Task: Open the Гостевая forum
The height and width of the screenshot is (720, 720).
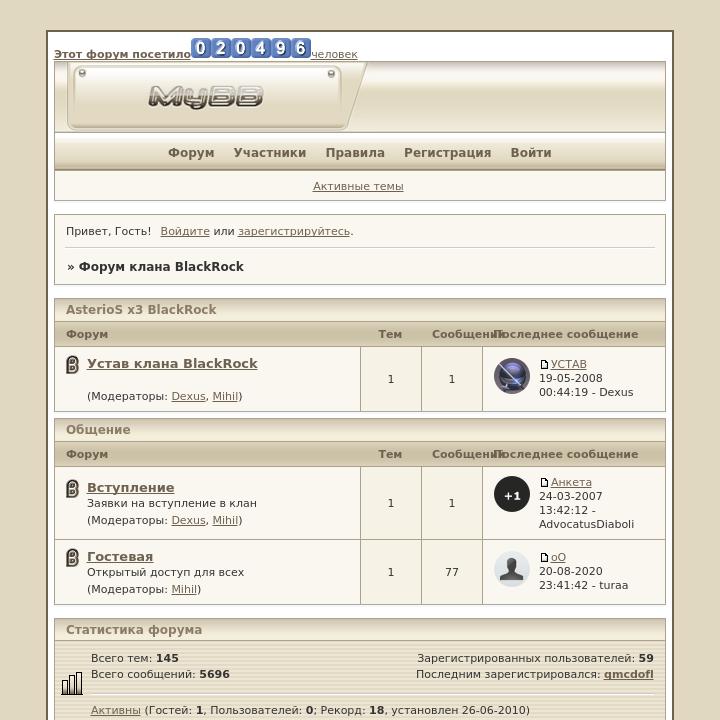Action: point(120,556)
